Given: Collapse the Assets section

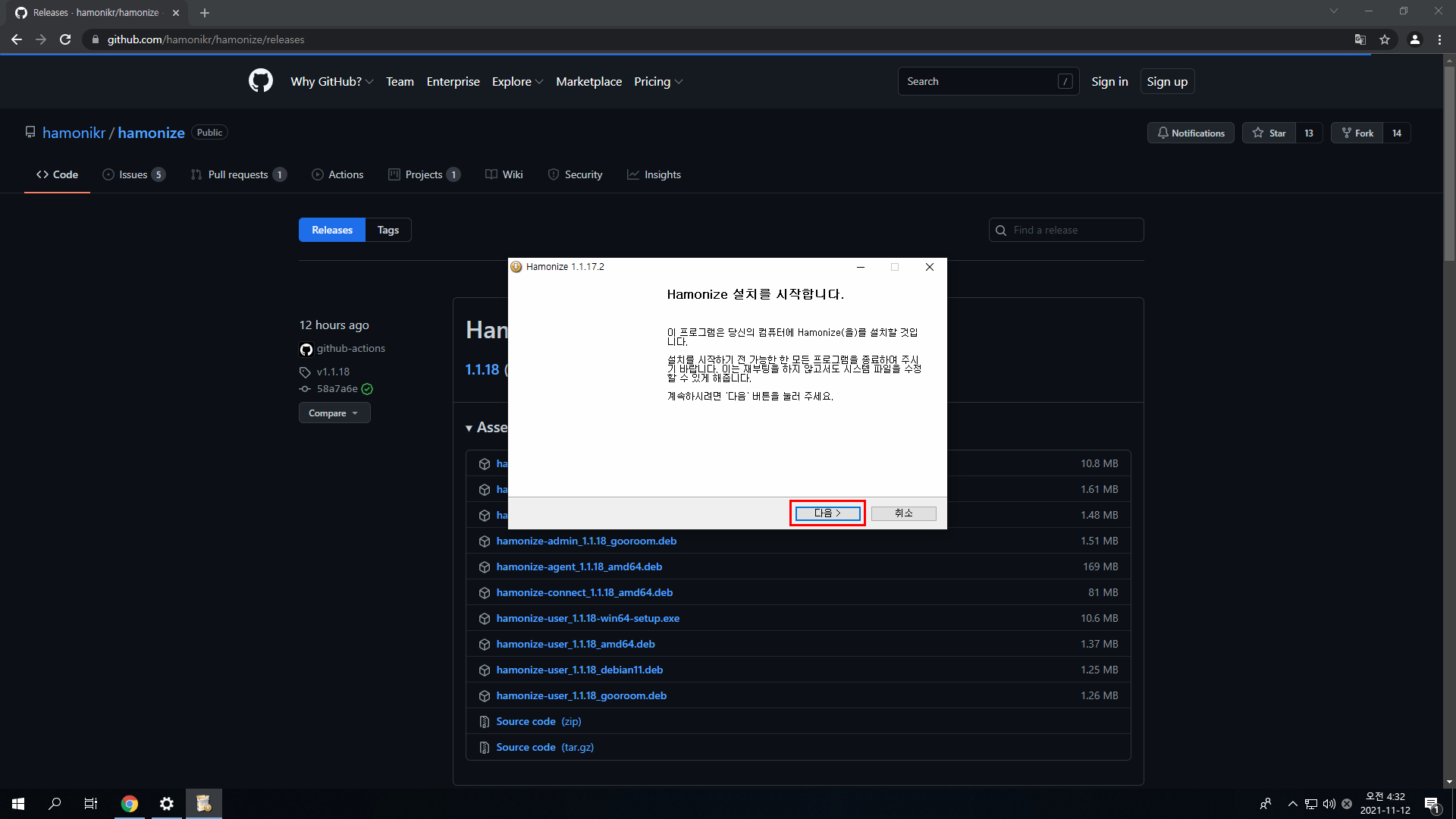Looking at the screenshot, I should [486, 428].
